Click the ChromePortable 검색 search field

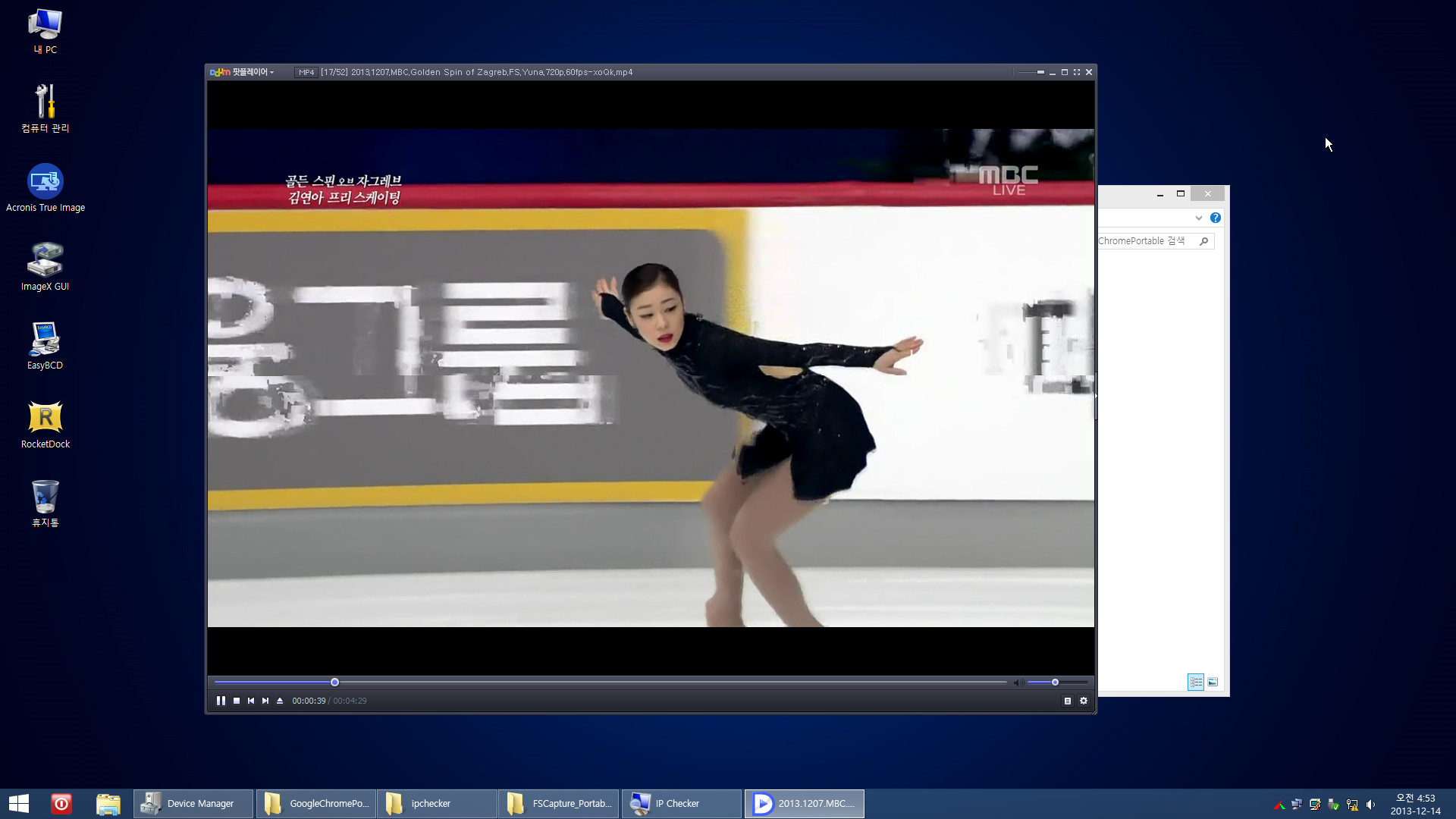point(1156,241)
